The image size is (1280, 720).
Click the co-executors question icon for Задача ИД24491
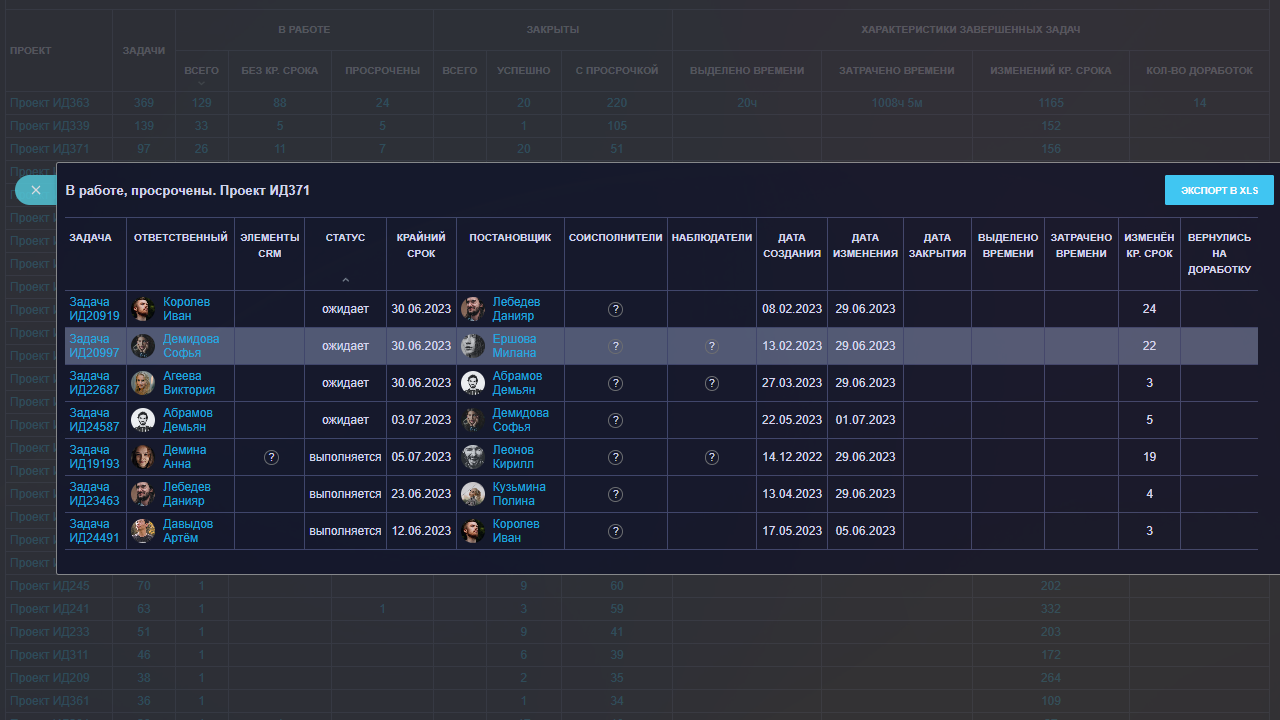click(616, 531)
